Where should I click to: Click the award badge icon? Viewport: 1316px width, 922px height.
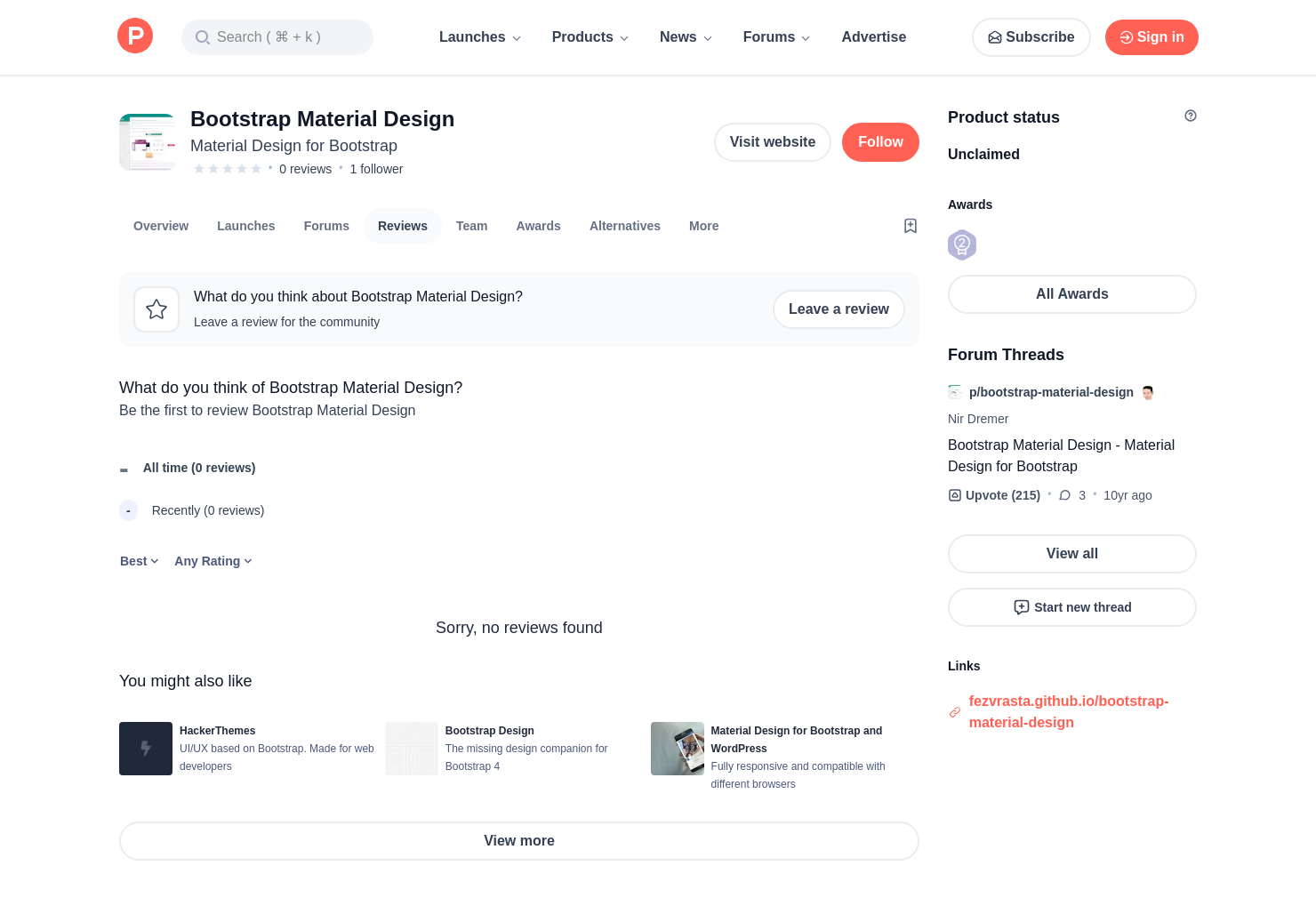(962, 245)
